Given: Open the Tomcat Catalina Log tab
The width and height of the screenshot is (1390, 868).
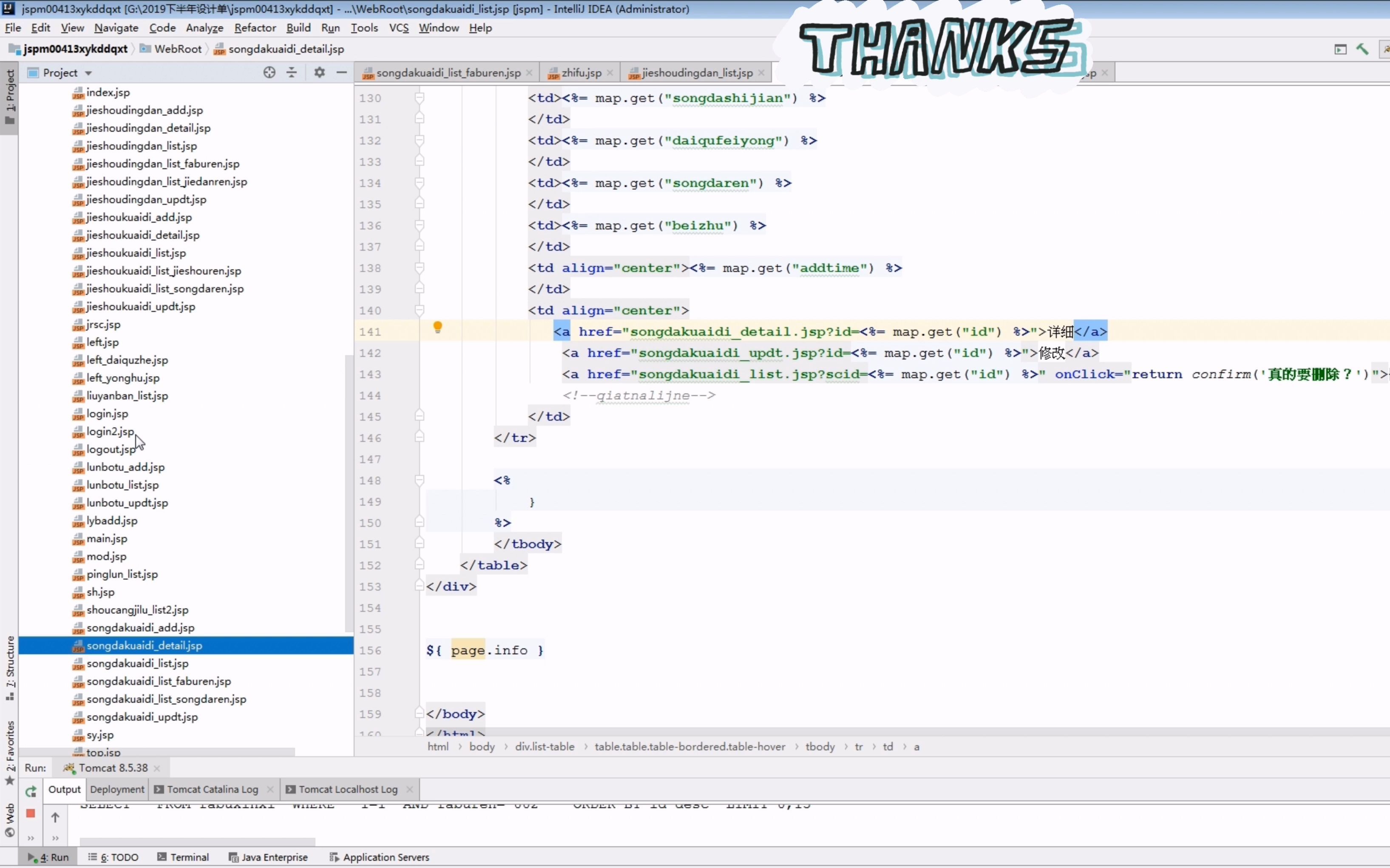Looking at the screenshot, I should [212, 789].
